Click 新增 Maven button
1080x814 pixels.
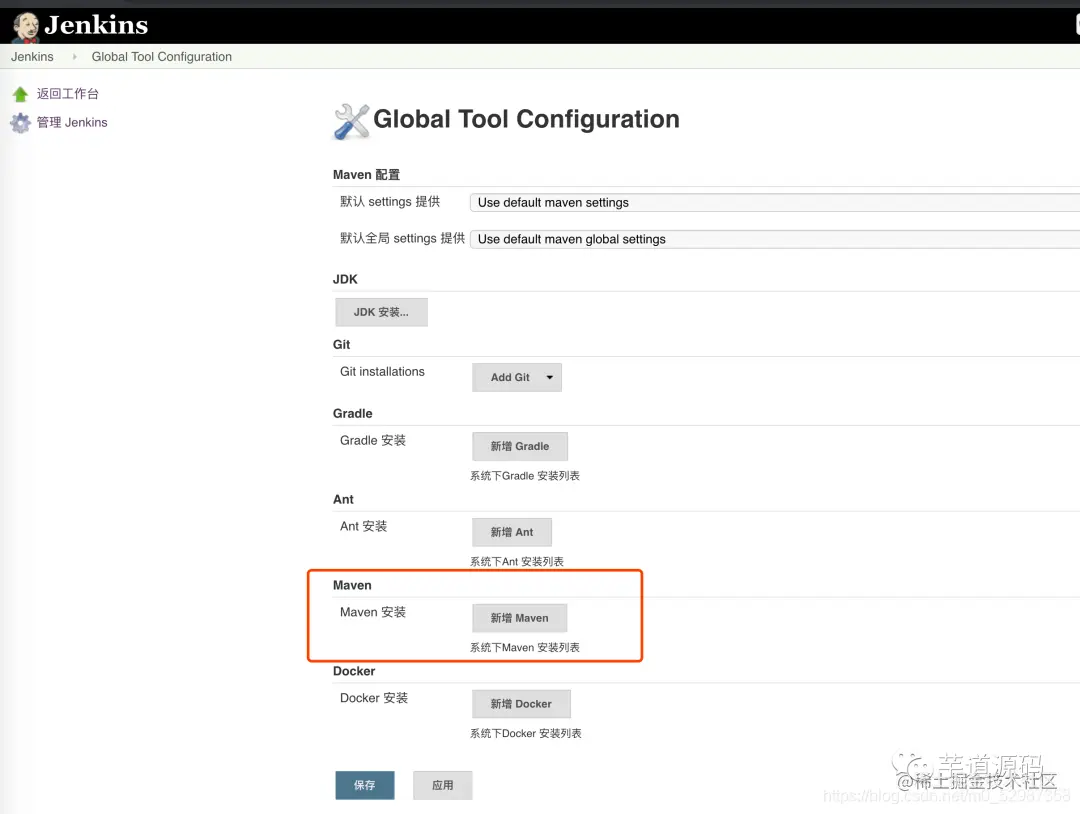[520, 618]
